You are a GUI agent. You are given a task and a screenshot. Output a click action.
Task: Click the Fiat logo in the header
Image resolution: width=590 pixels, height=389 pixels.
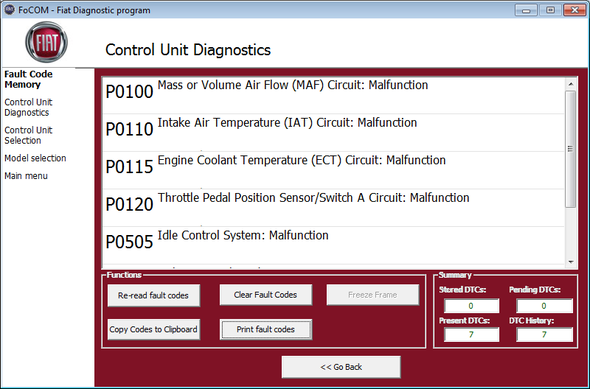[x=46, y=42]
